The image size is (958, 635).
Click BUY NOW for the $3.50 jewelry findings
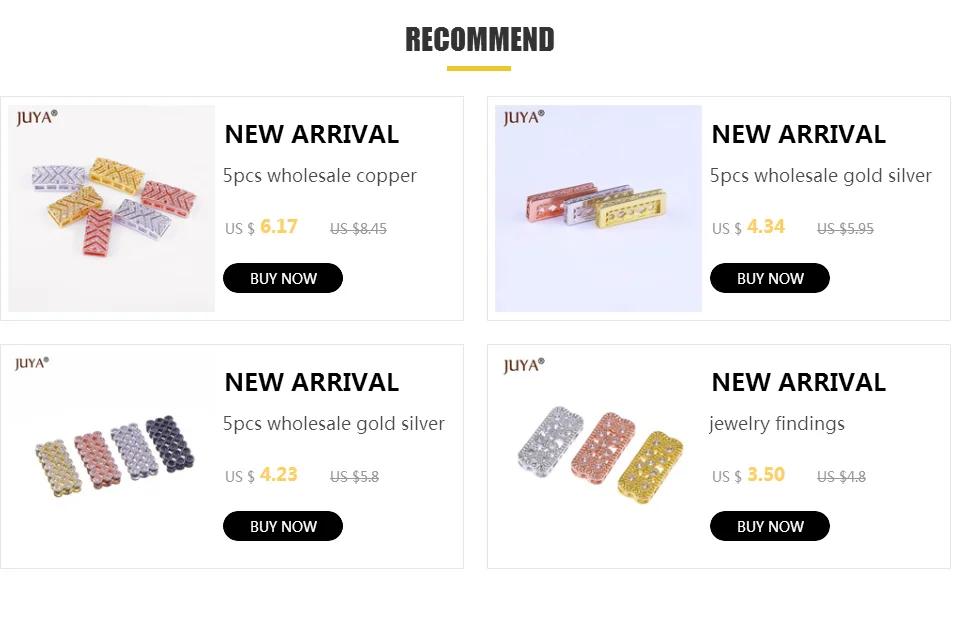click(769, 526)
